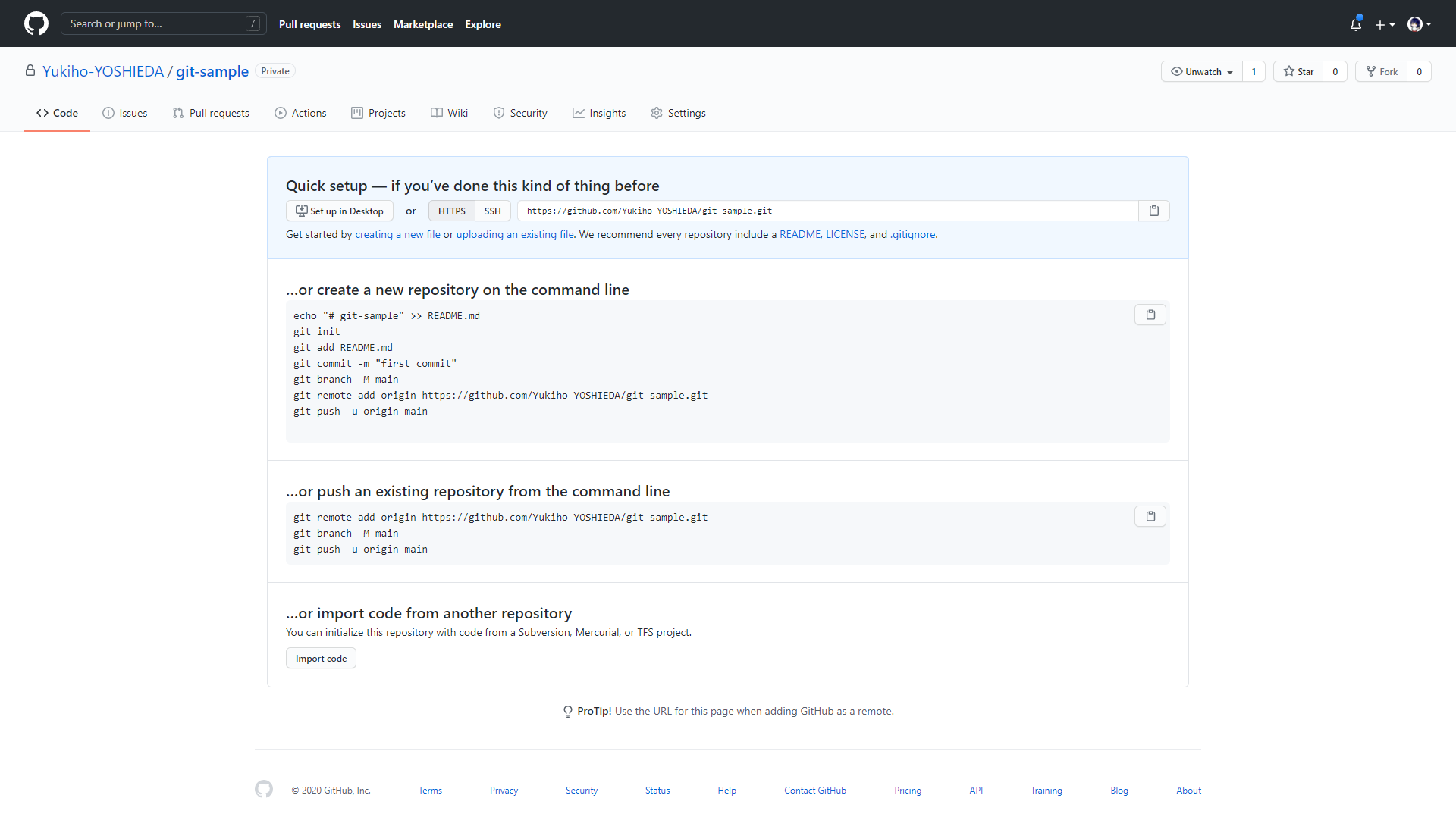
Task: Click the Set up in Desktop button
Action: point(339,211)
